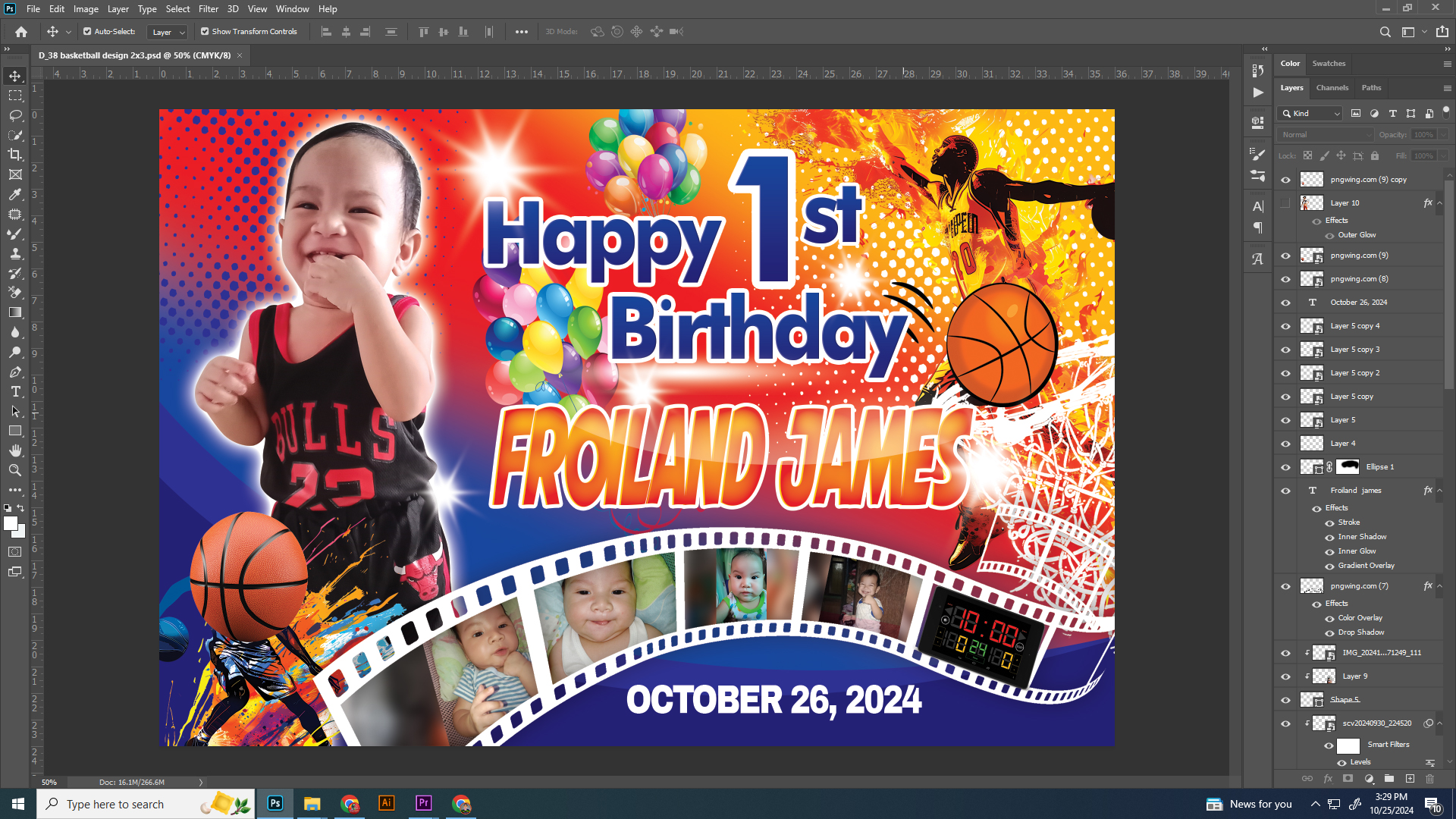Hide the October 26, 2024 text layer

(x=1285, y=303)
